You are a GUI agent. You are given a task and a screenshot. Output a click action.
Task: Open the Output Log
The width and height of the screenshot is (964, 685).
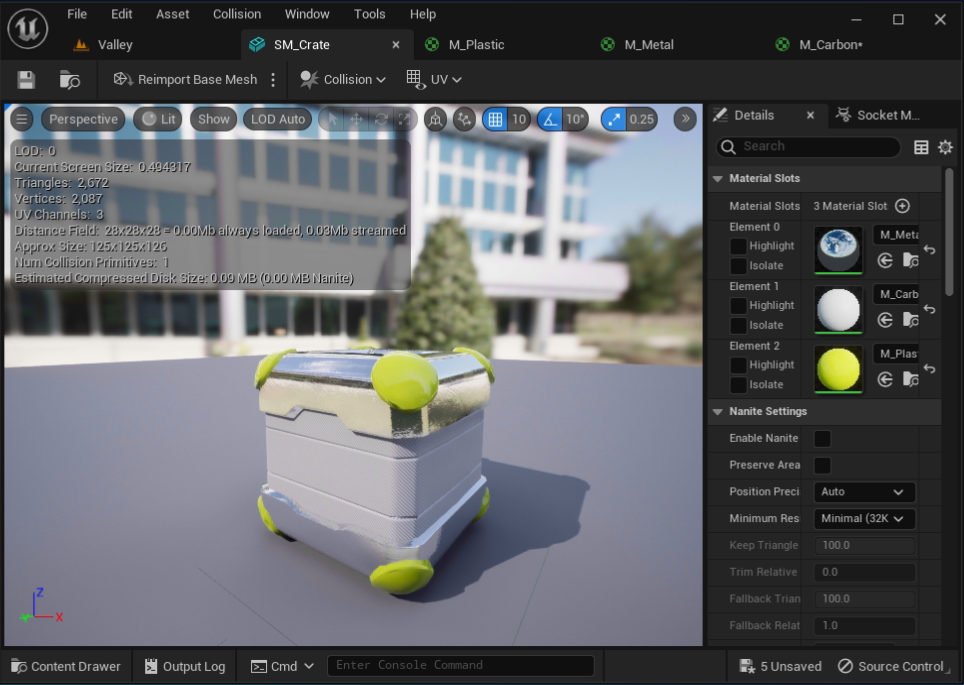pos(184,666)
